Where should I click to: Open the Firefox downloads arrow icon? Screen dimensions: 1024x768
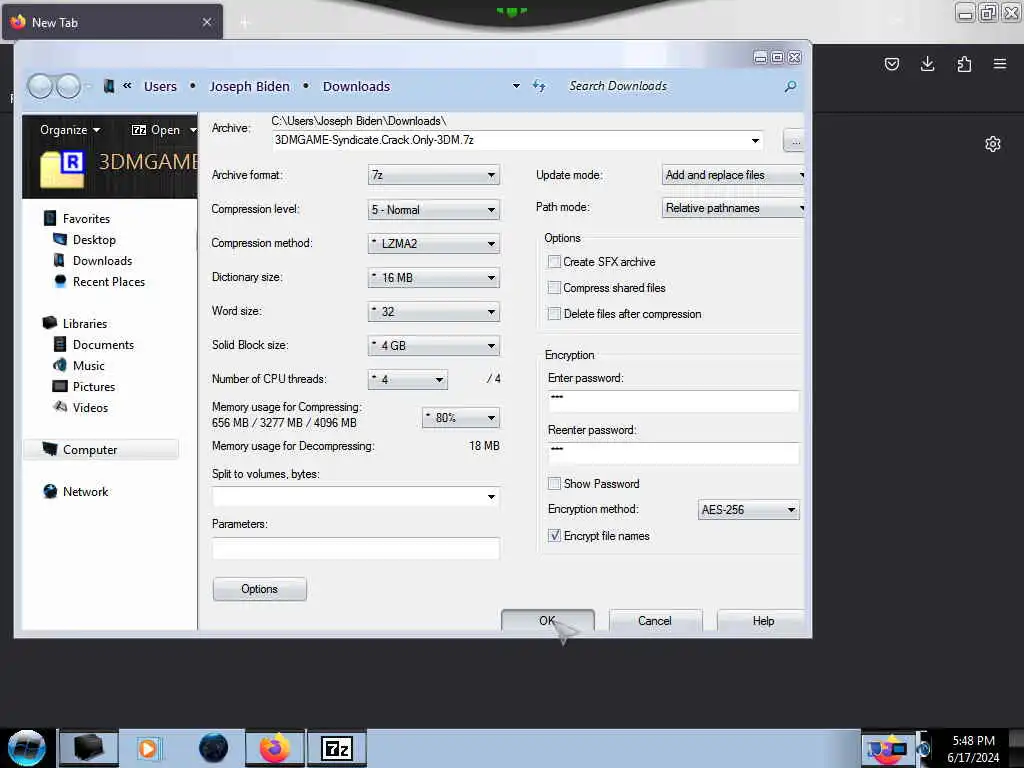click(x=927, y=64)
